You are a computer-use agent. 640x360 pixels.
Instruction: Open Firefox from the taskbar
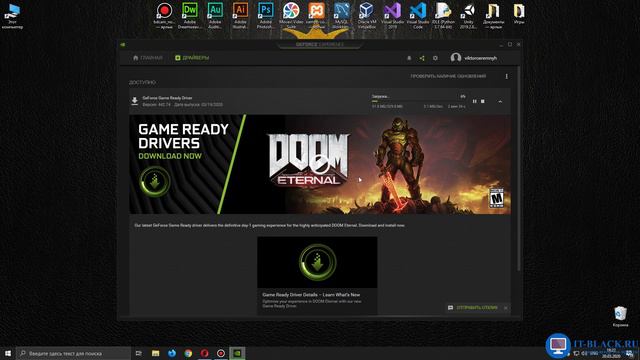[x=172, y=353]
